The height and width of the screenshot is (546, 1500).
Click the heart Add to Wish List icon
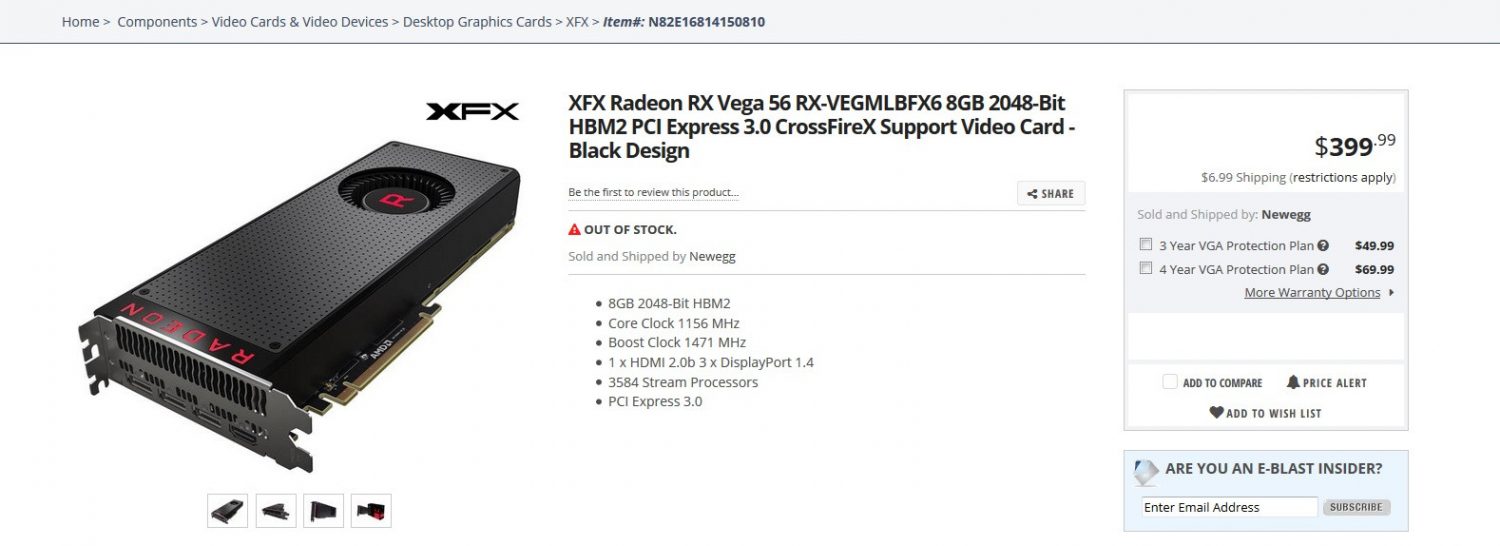[1216, 412]
